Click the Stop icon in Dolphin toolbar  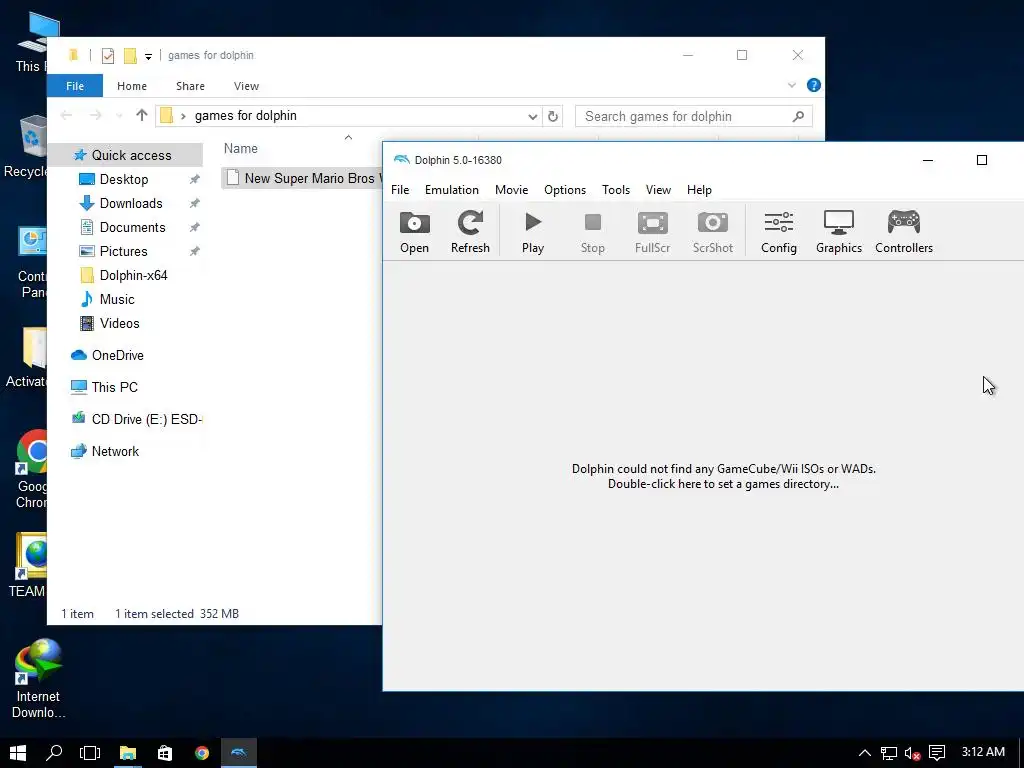coord(592,232)
